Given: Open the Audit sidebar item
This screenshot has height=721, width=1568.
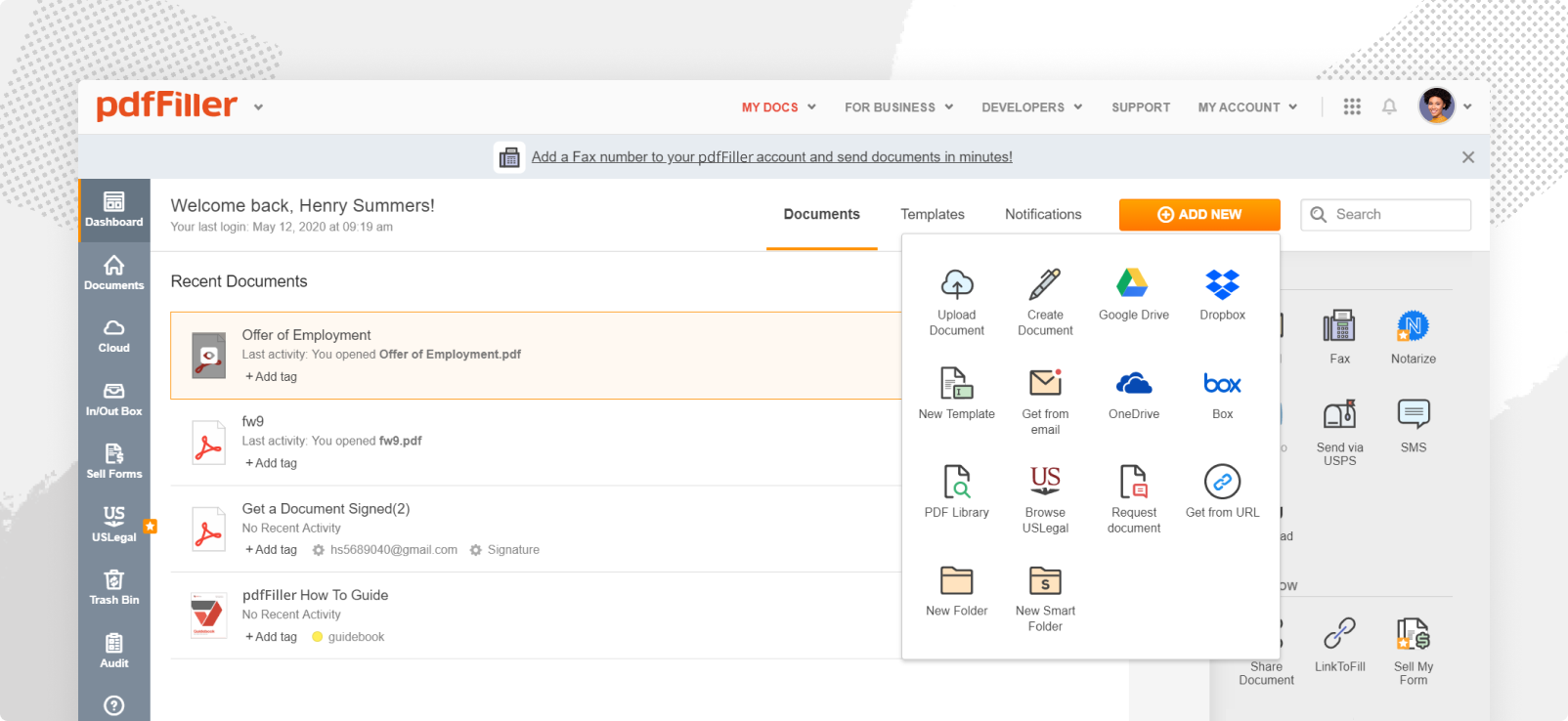Looking at the screenshot, I should 114,652.
